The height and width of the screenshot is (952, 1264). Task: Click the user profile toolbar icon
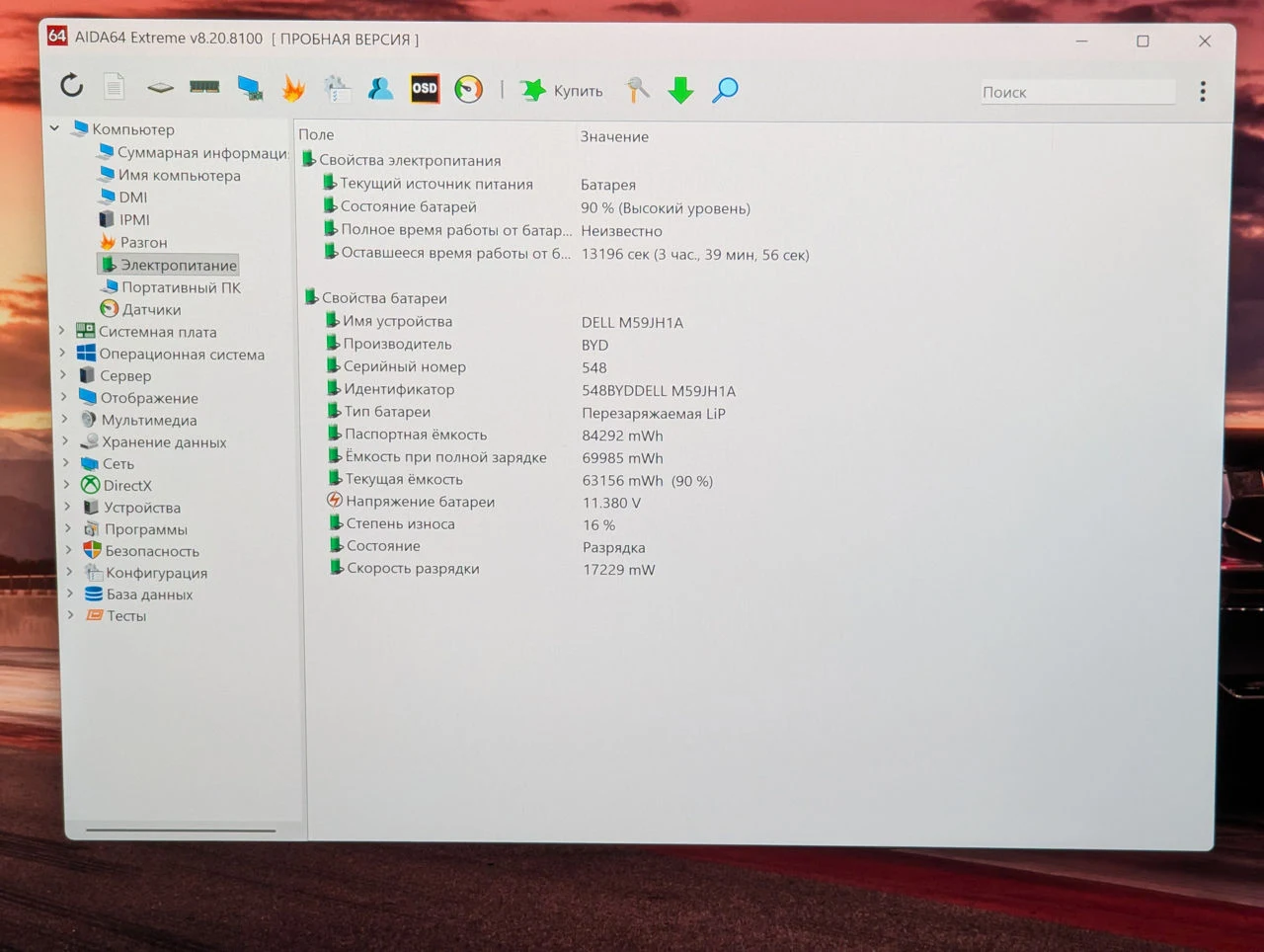(380, 89)
